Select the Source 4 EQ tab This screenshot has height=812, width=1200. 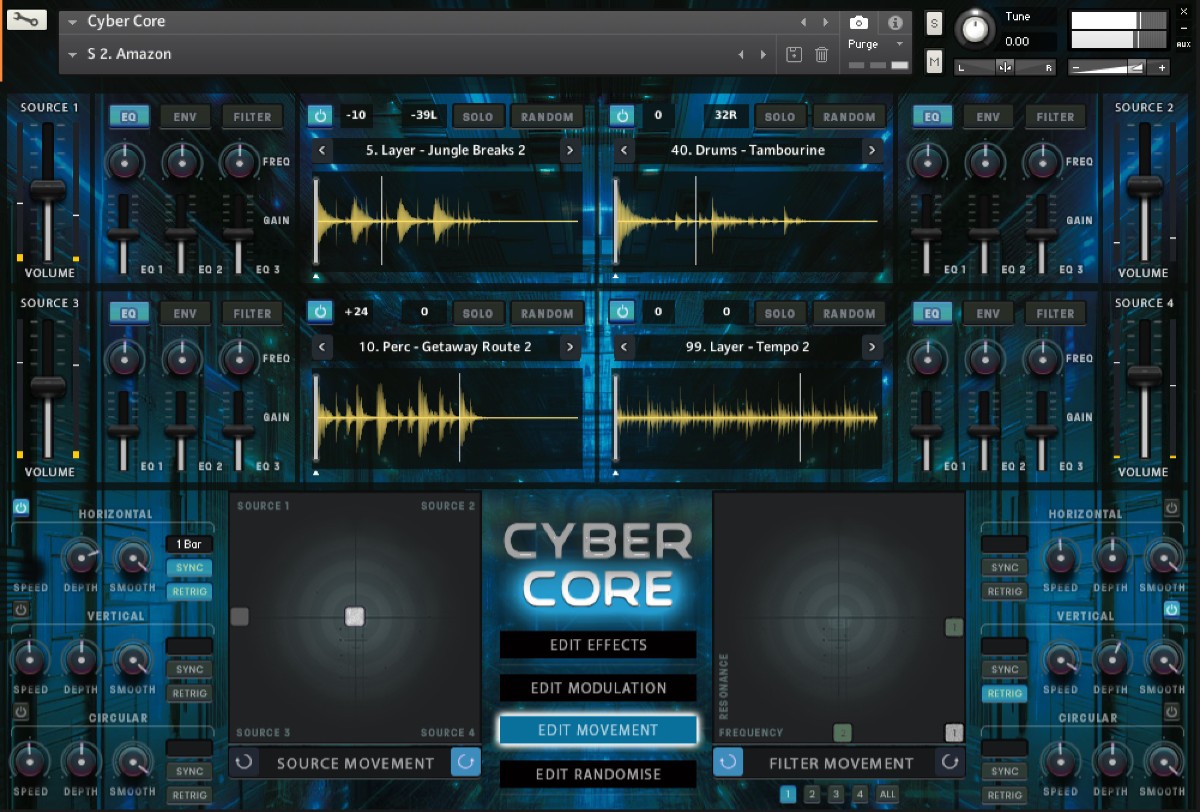click(932, 313)
